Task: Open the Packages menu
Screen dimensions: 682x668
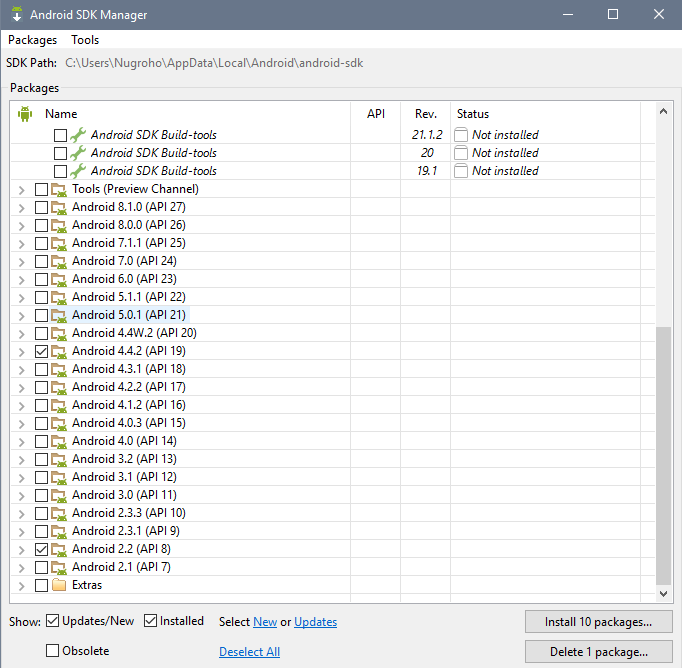Action: pyautogui.click(x=33, y=40)
